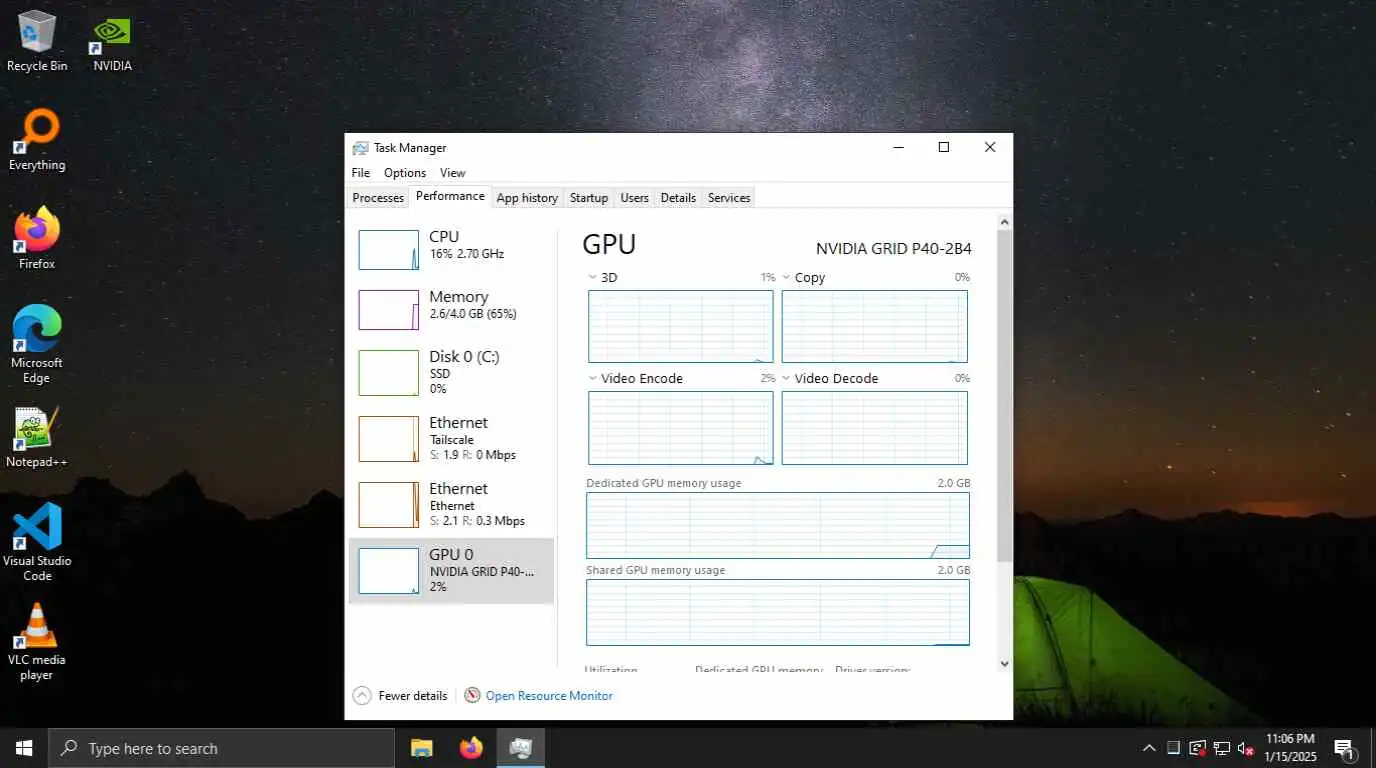Click the Task Manager title bar icon
1376x768 pixels.
360,148
